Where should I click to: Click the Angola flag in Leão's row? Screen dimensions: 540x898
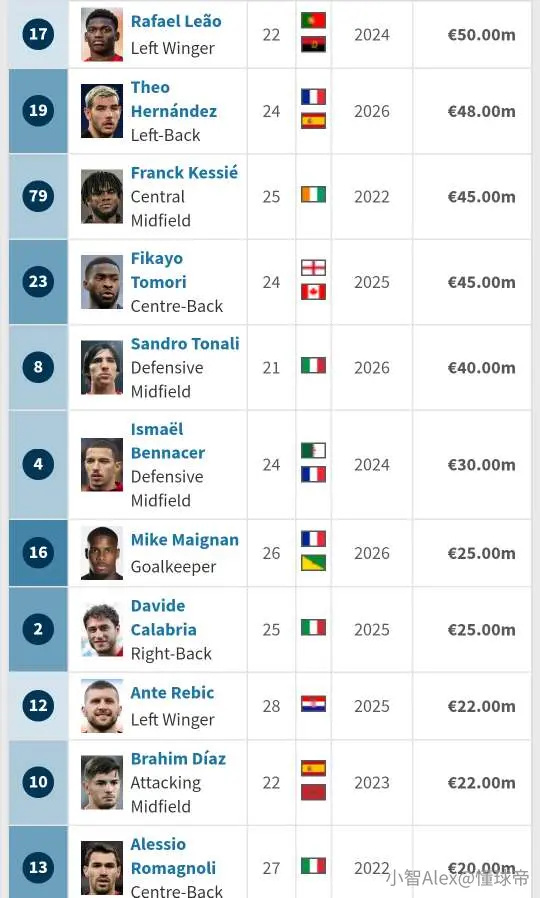click(313, 44)
